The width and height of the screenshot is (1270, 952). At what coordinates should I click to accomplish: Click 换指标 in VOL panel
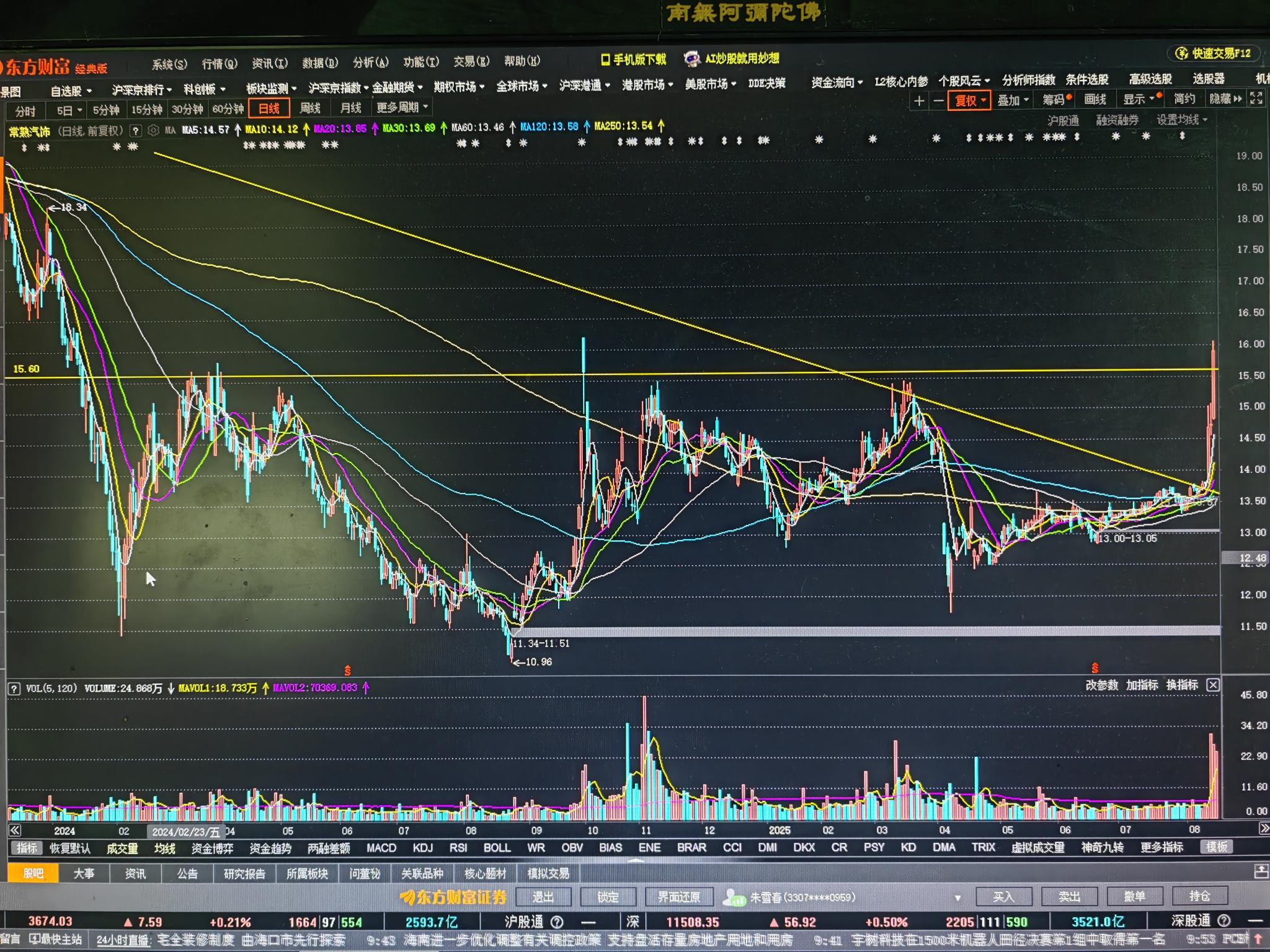pyautogui.click(x=1182, y=685)
